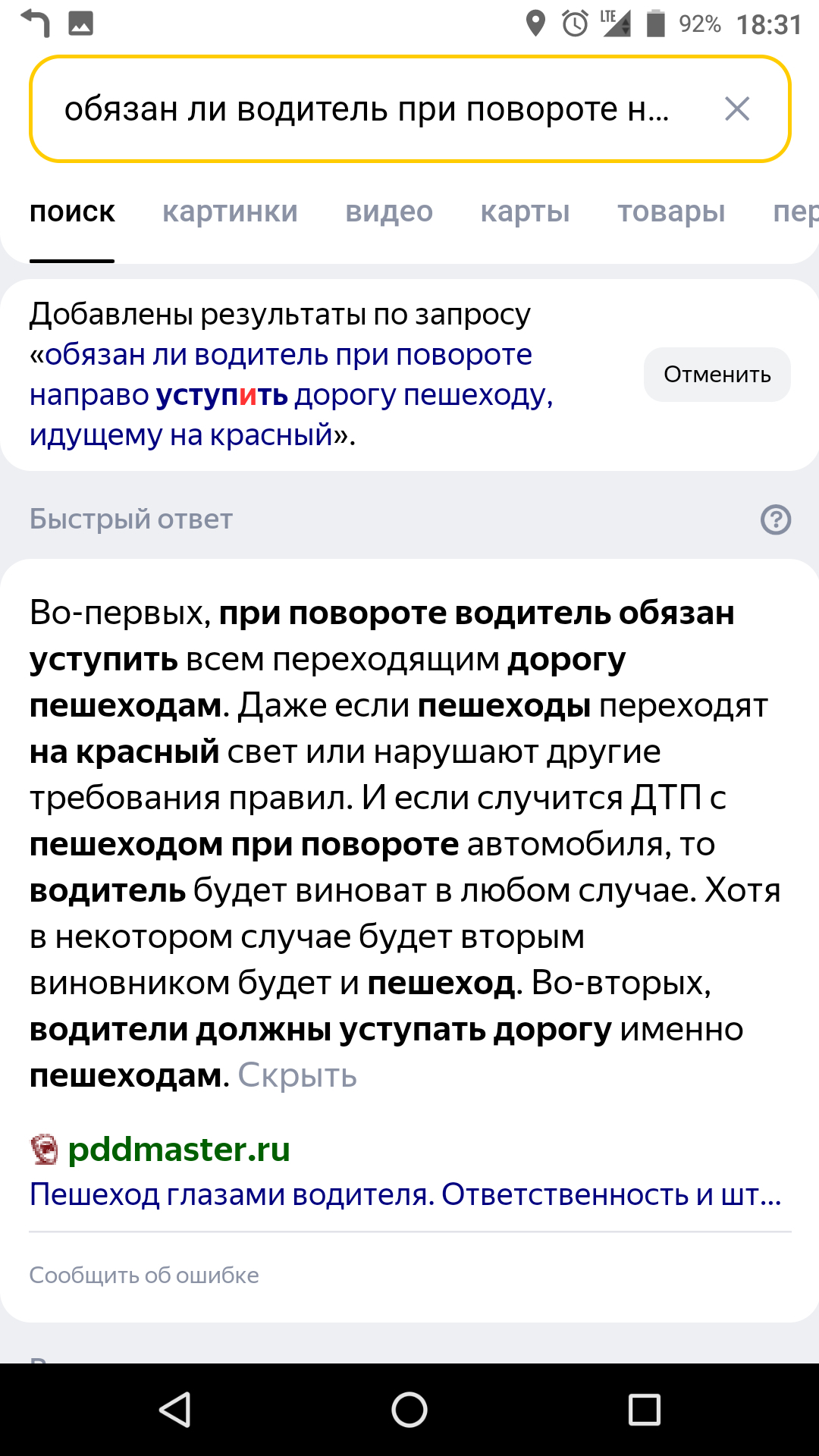Tap the search query input field
The image size is (819, 1456).
coord(367,109)
